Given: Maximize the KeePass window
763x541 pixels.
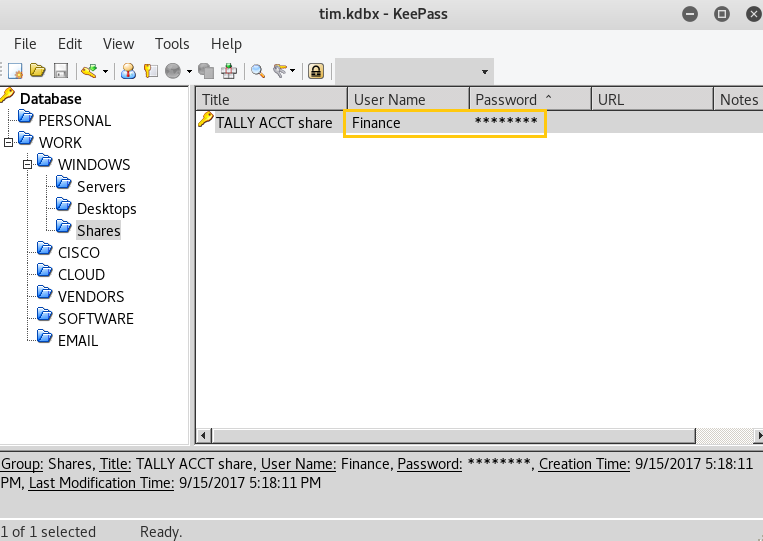Looking at the screenshot, I should [x=722, y=14].
